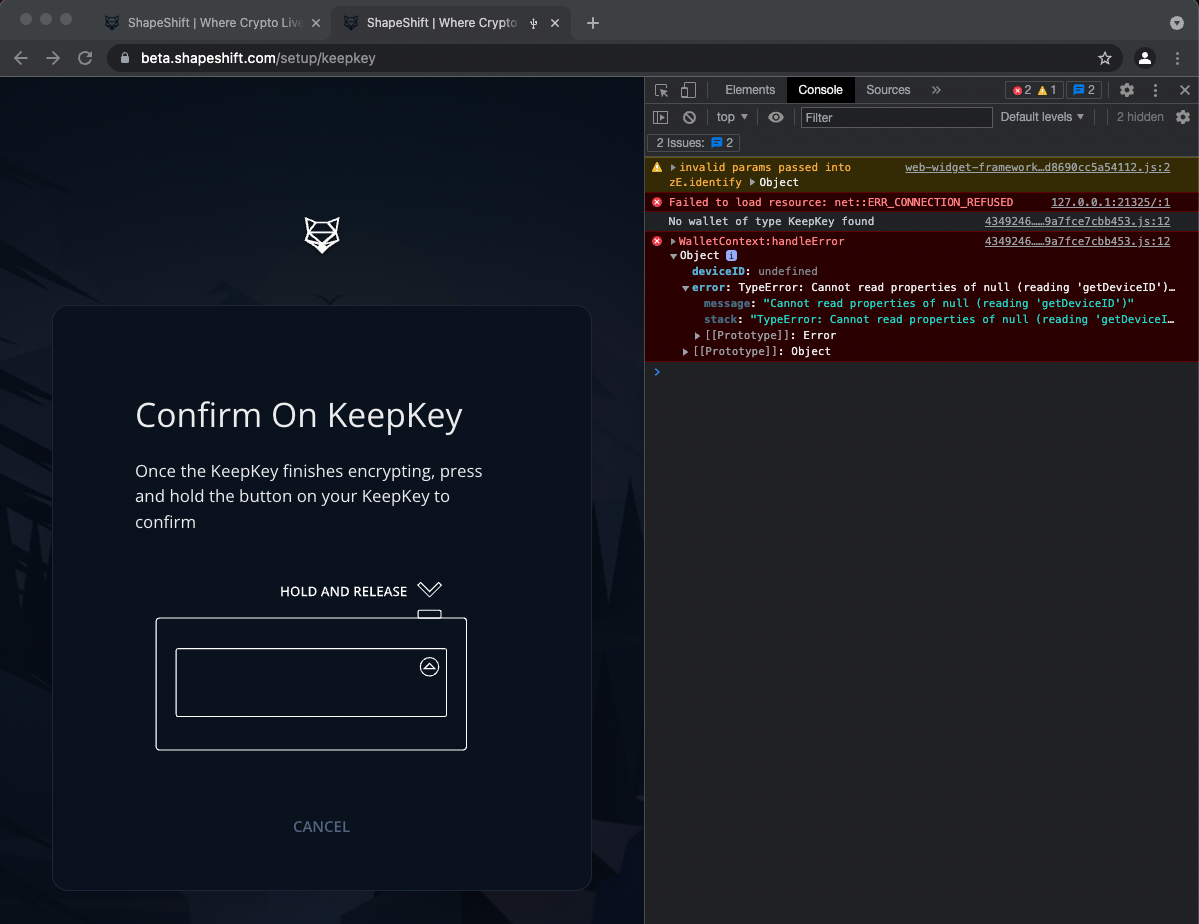Close the second ShapeShift tab
The image size is (1199, 924).
(555, 23)
